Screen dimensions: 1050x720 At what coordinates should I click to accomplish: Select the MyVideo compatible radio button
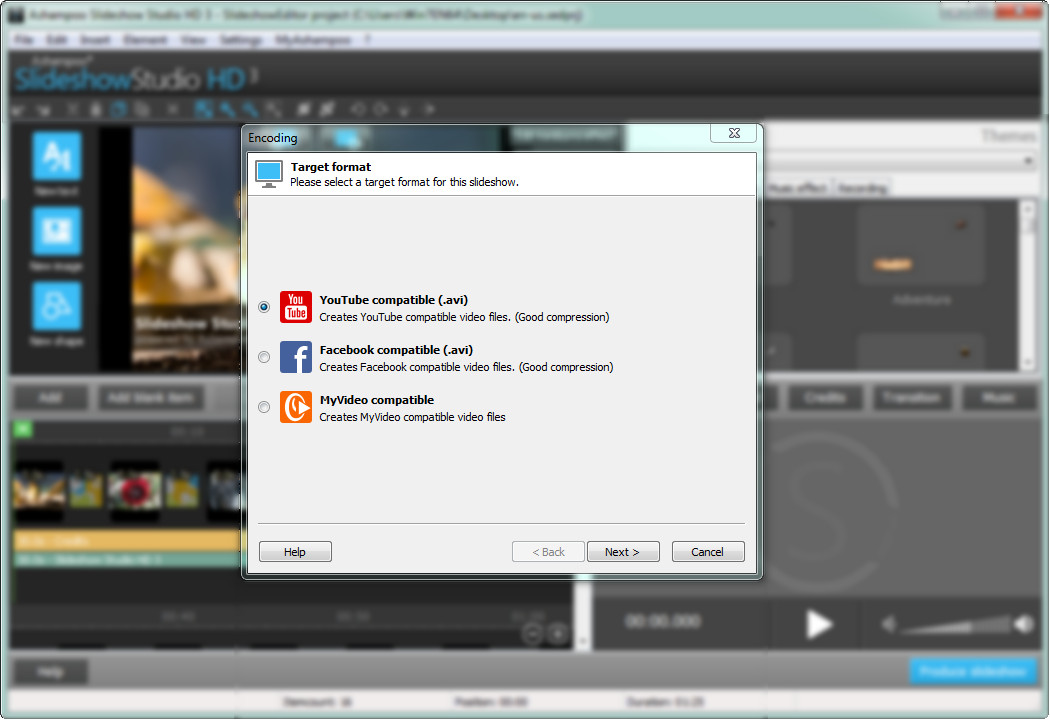264,407
